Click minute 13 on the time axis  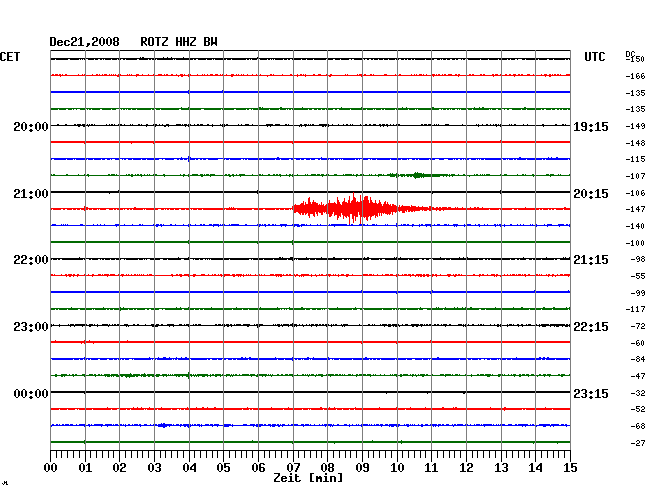click(501, 467)
